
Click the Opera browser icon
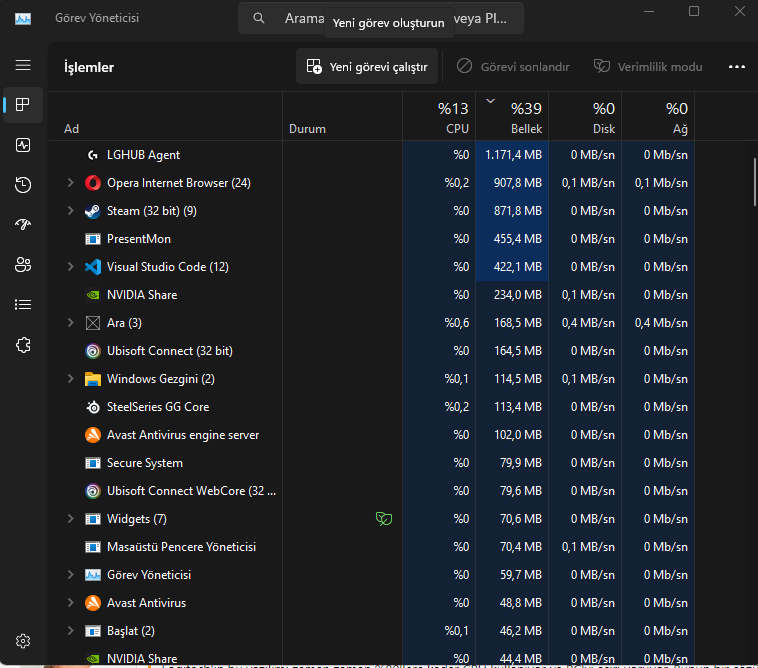pos(92,183)
